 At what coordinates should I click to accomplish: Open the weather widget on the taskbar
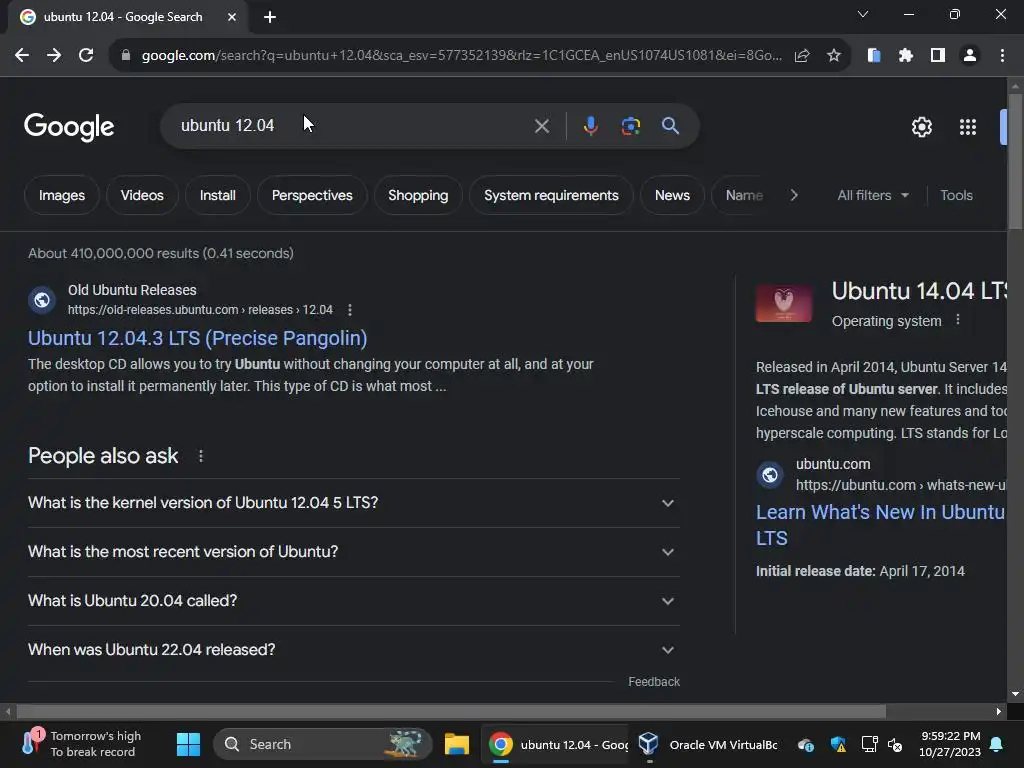coord(82,744)
